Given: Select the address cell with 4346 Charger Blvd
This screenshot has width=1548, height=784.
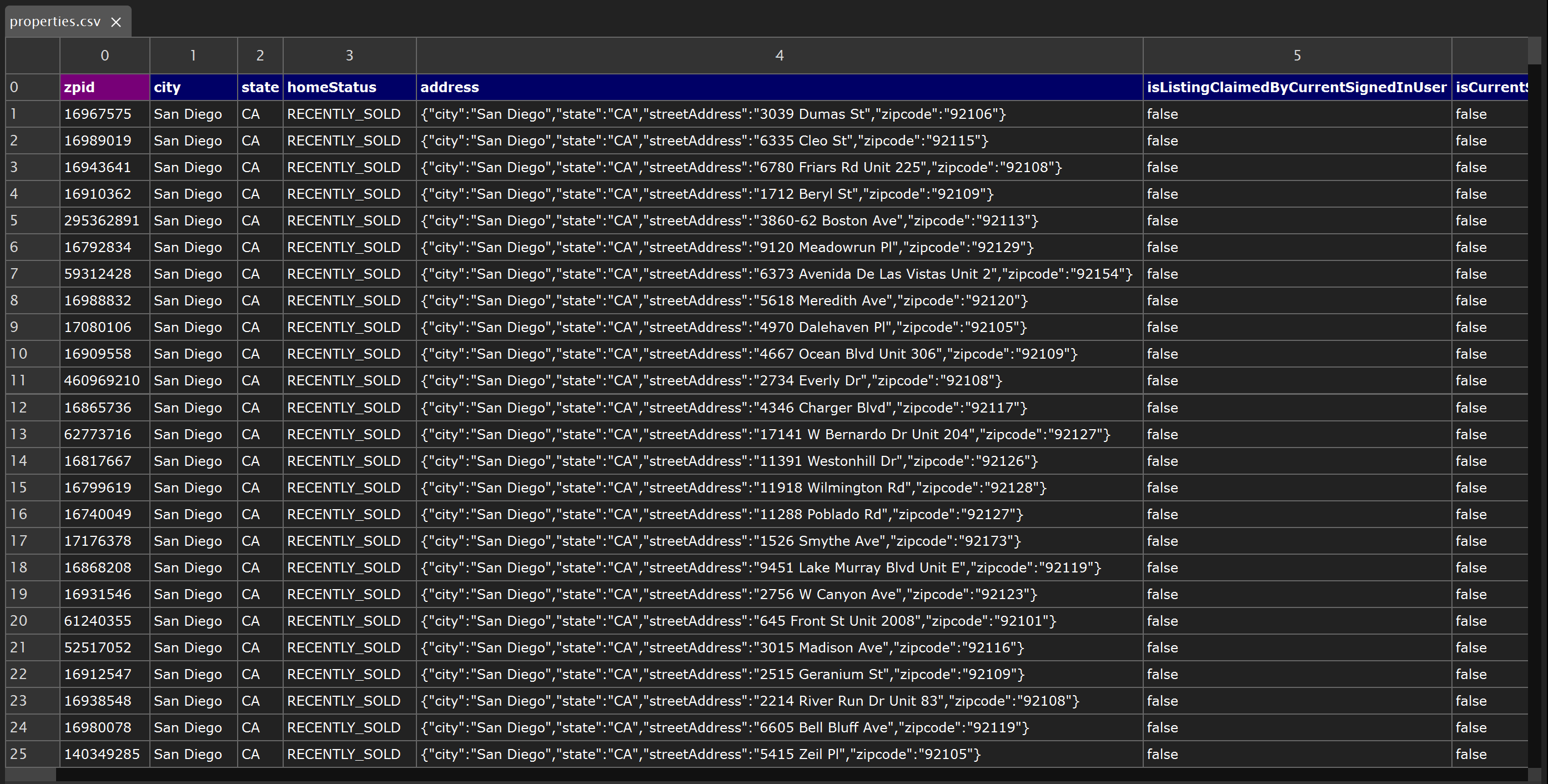Looking at the screenshot, I should click(780, 408).
